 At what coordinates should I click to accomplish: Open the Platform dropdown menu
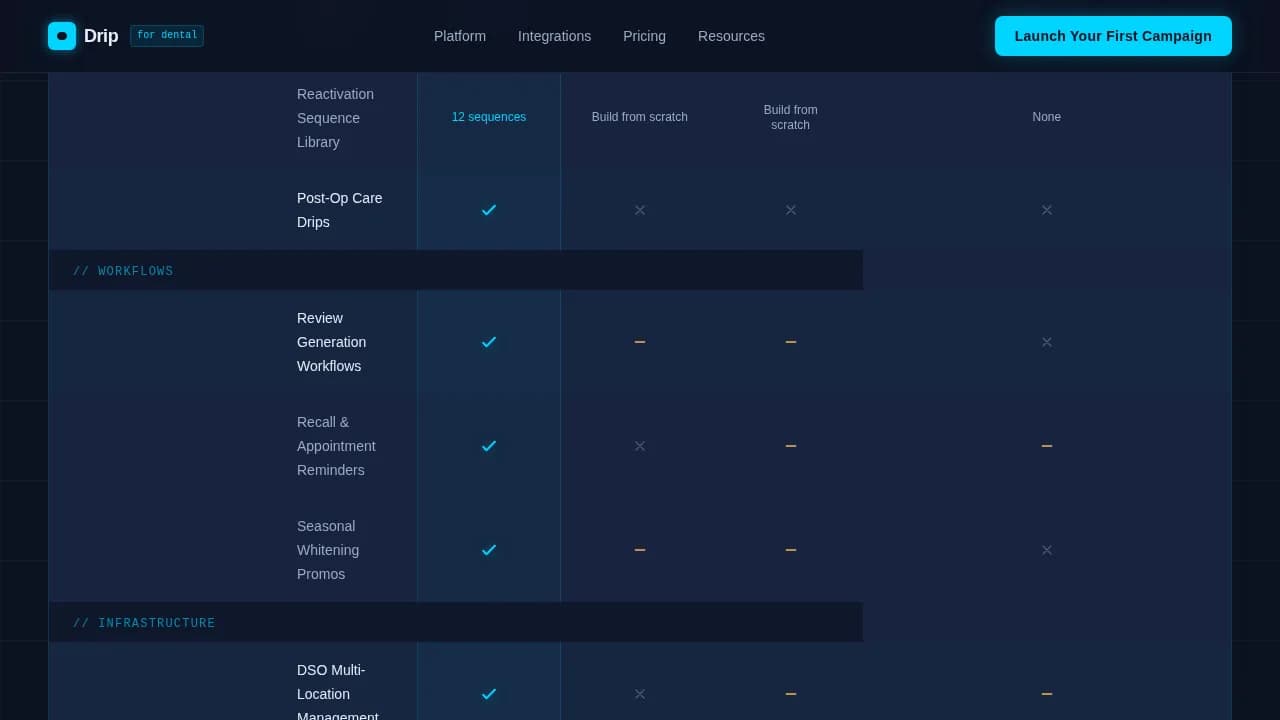tap(459, 36)
